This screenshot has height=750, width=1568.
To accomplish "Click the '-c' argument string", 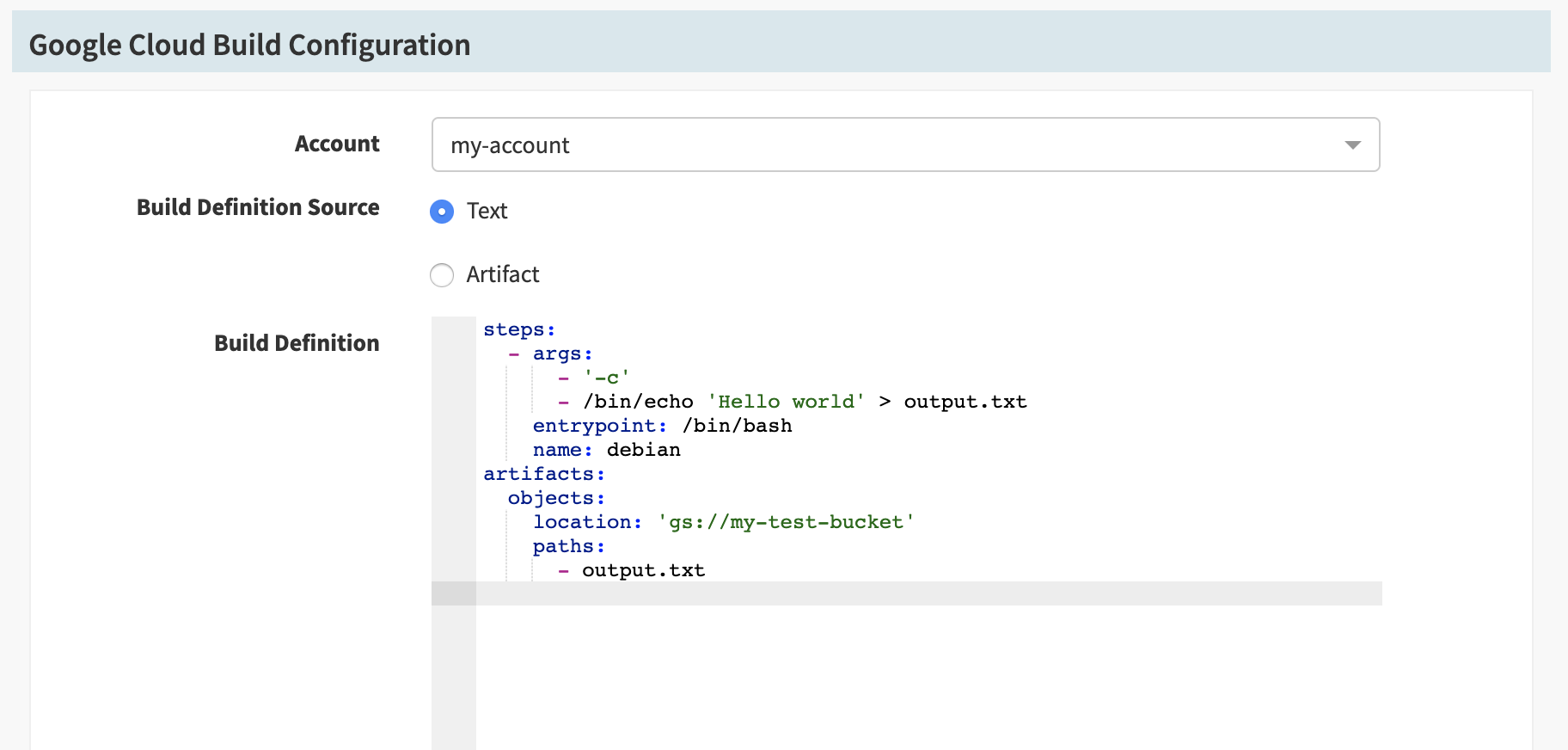I will pyautogui.click(x=606, y=378).
